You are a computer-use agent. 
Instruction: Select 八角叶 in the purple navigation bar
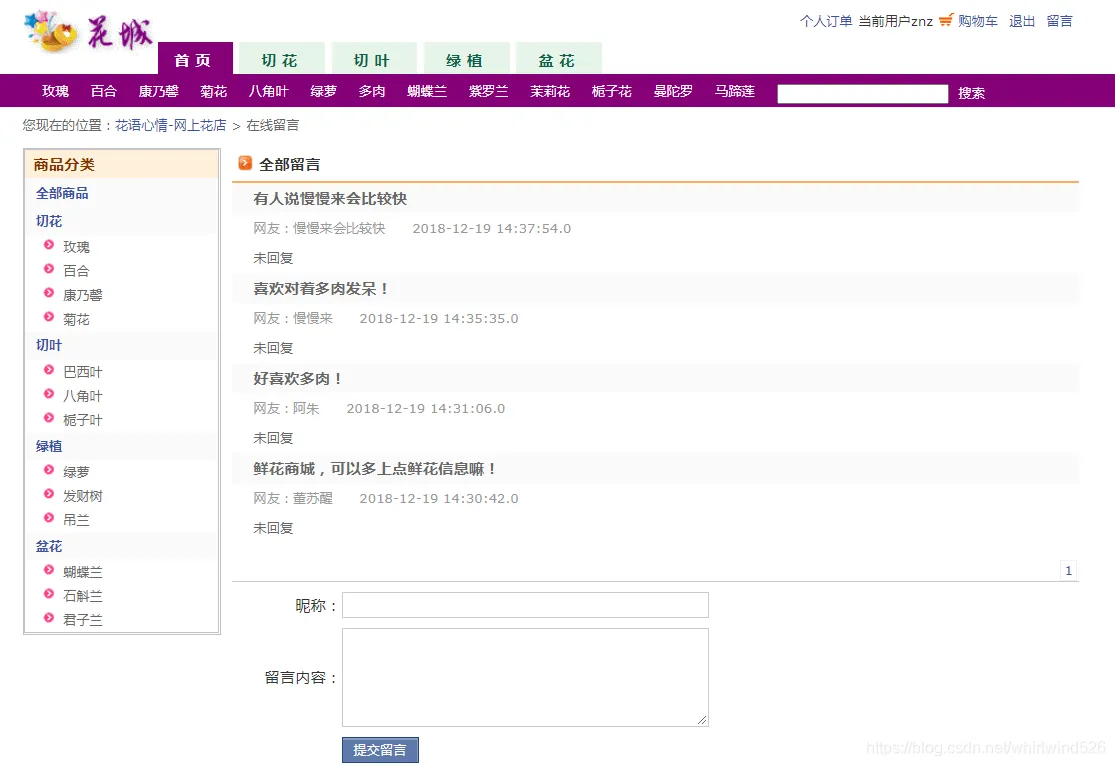coord(268,91)
